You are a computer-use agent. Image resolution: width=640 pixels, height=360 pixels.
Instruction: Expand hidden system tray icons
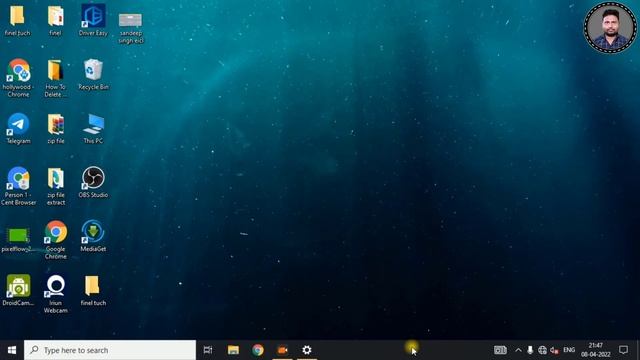click(x=518, y=350)
